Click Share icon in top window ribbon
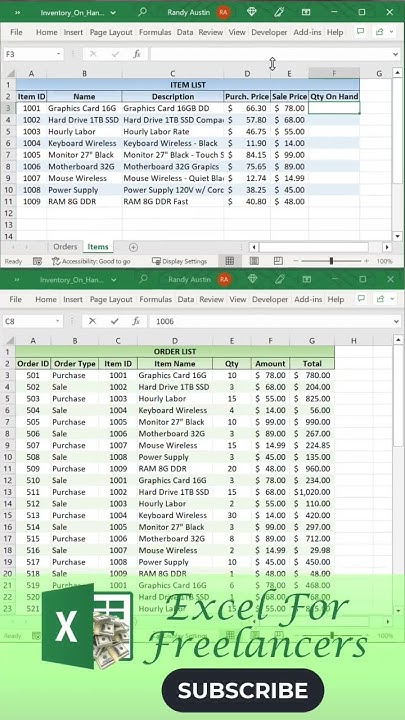 tap(379, 32)
